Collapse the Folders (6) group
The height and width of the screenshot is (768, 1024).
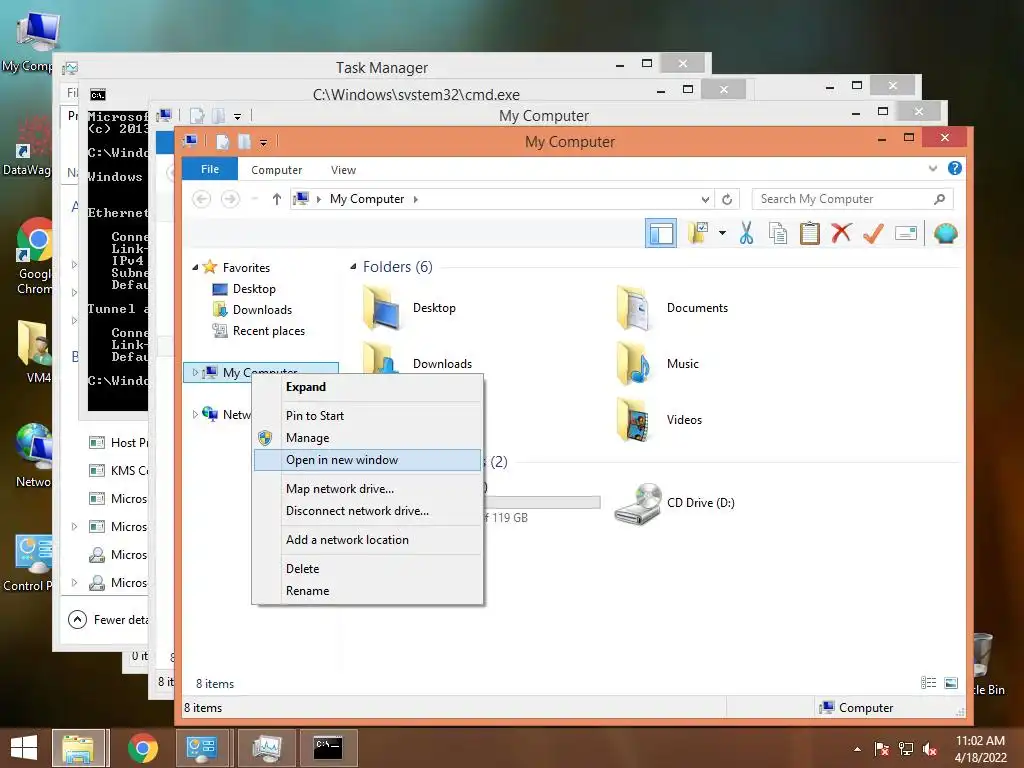tap(353, 266)
